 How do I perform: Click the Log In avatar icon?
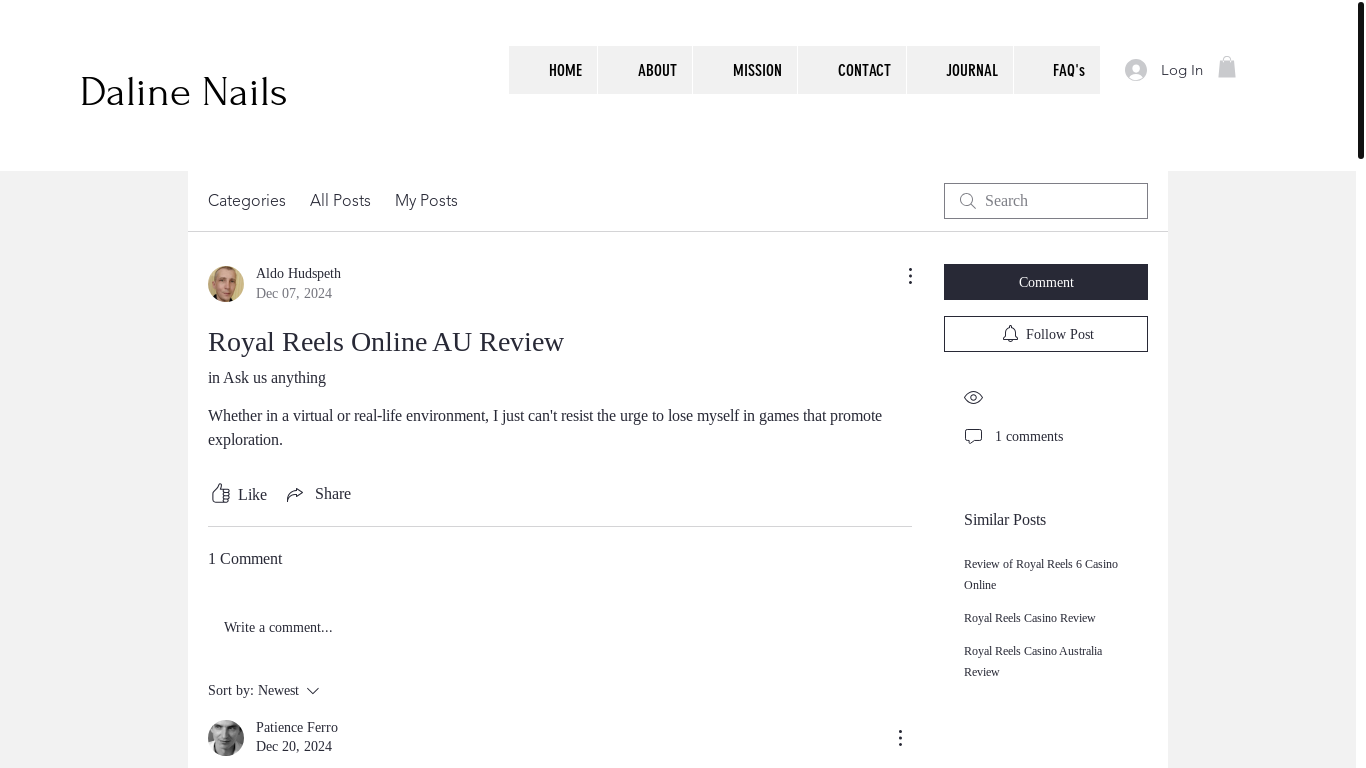[1135, 70]
